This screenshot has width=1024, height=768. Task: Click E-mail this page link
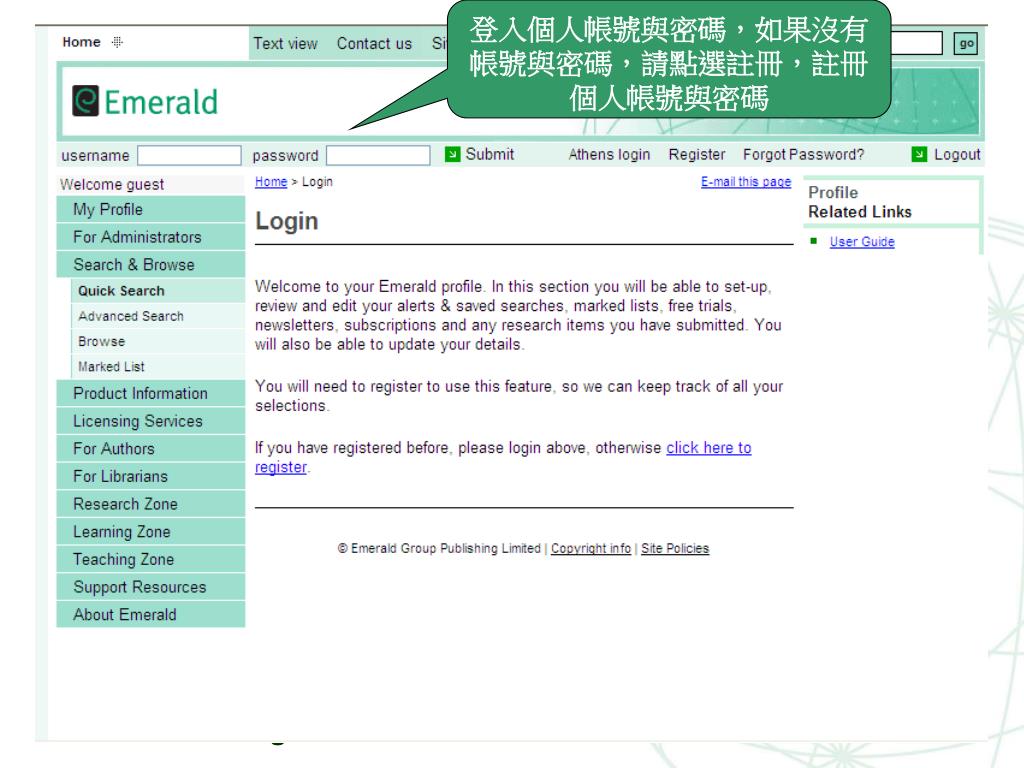[x=746, y=182]
